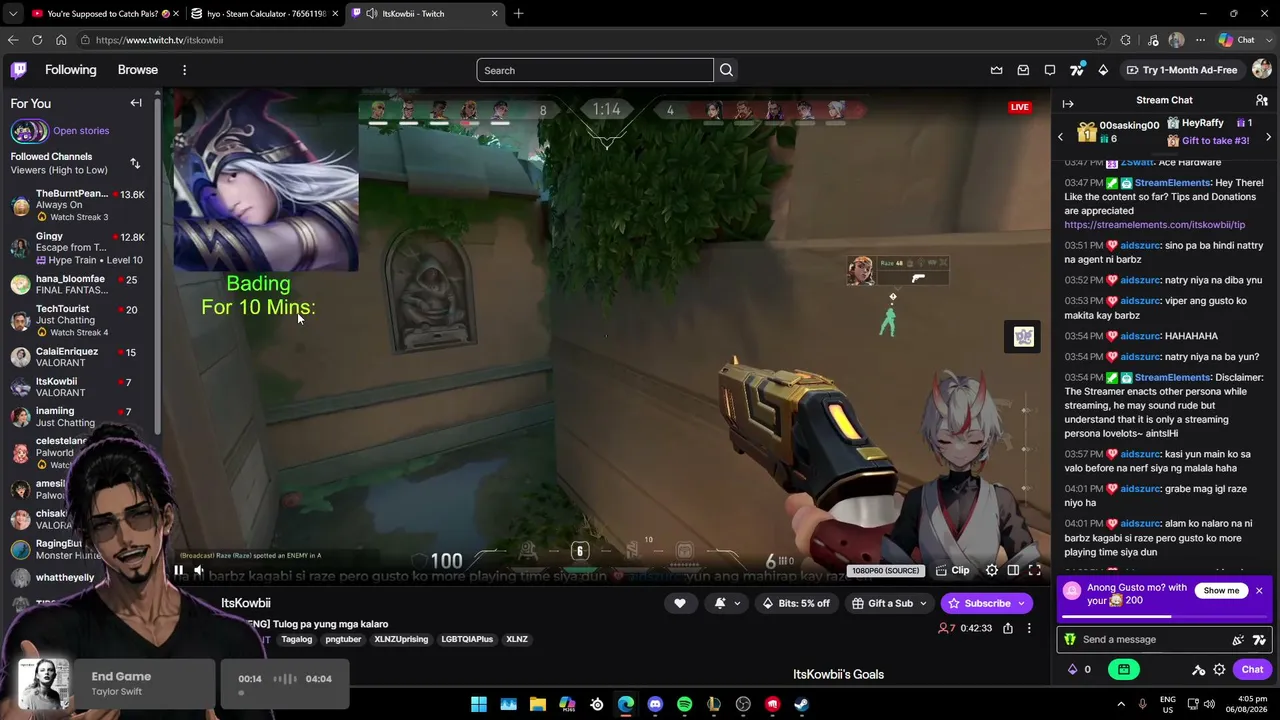The width and height of the screenshot is (1280, 720).
Task: Click the Windows Start button
Action: click(479, 704)
